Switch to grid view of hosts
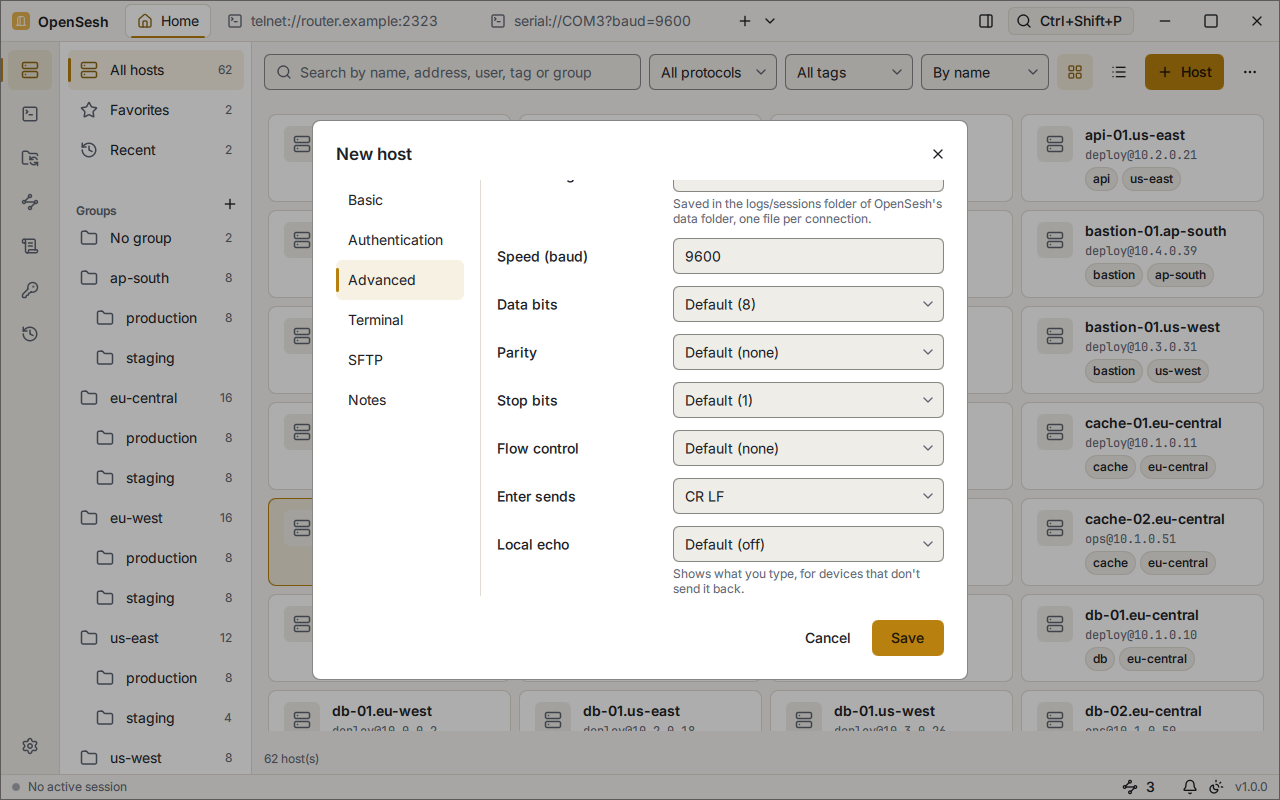Image resolution: width=1280 pixels, height=800 pixels. 1075,72
